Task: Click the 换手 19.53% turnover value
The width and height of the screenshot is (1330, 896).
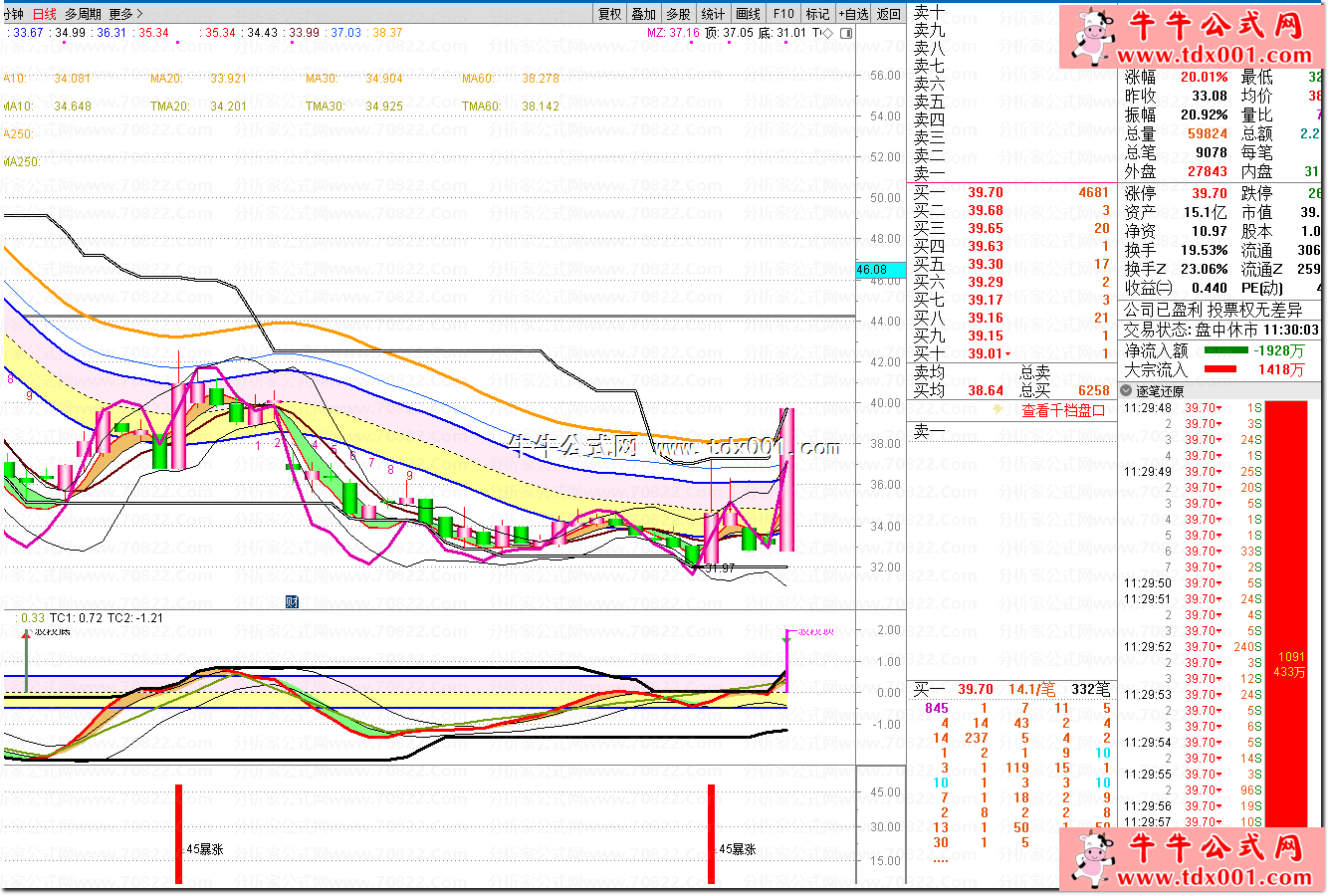Action: tap(1205, 251)
